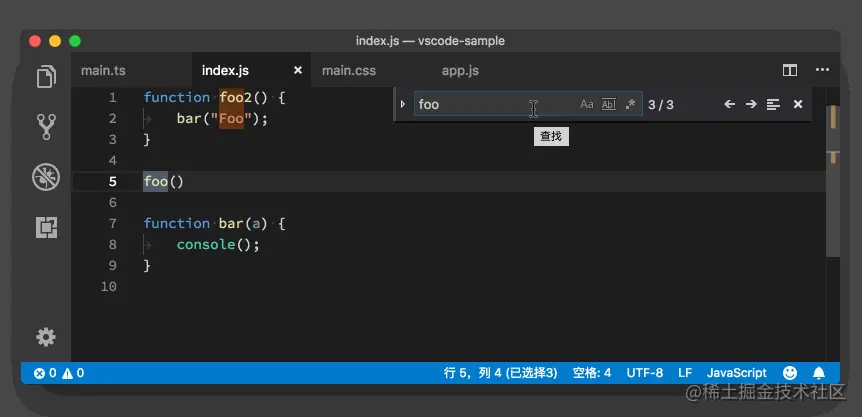Switch to the app.js tab
862x417 pixels.
pyautogui.click(x=460, y=70)
